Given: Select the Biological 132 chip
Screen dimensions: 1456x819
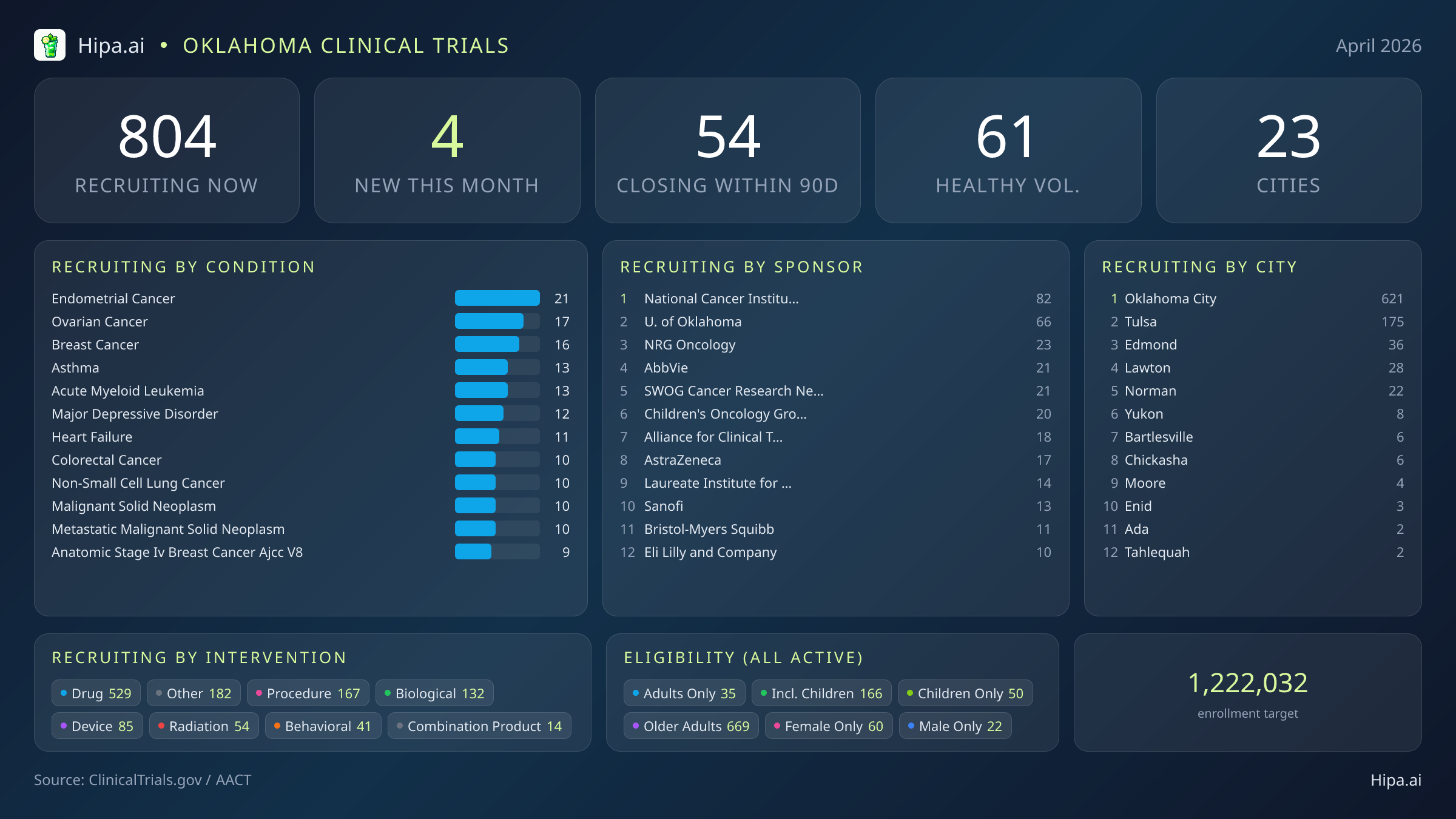Looking at the screenshot, I should (x=434, y=693).
